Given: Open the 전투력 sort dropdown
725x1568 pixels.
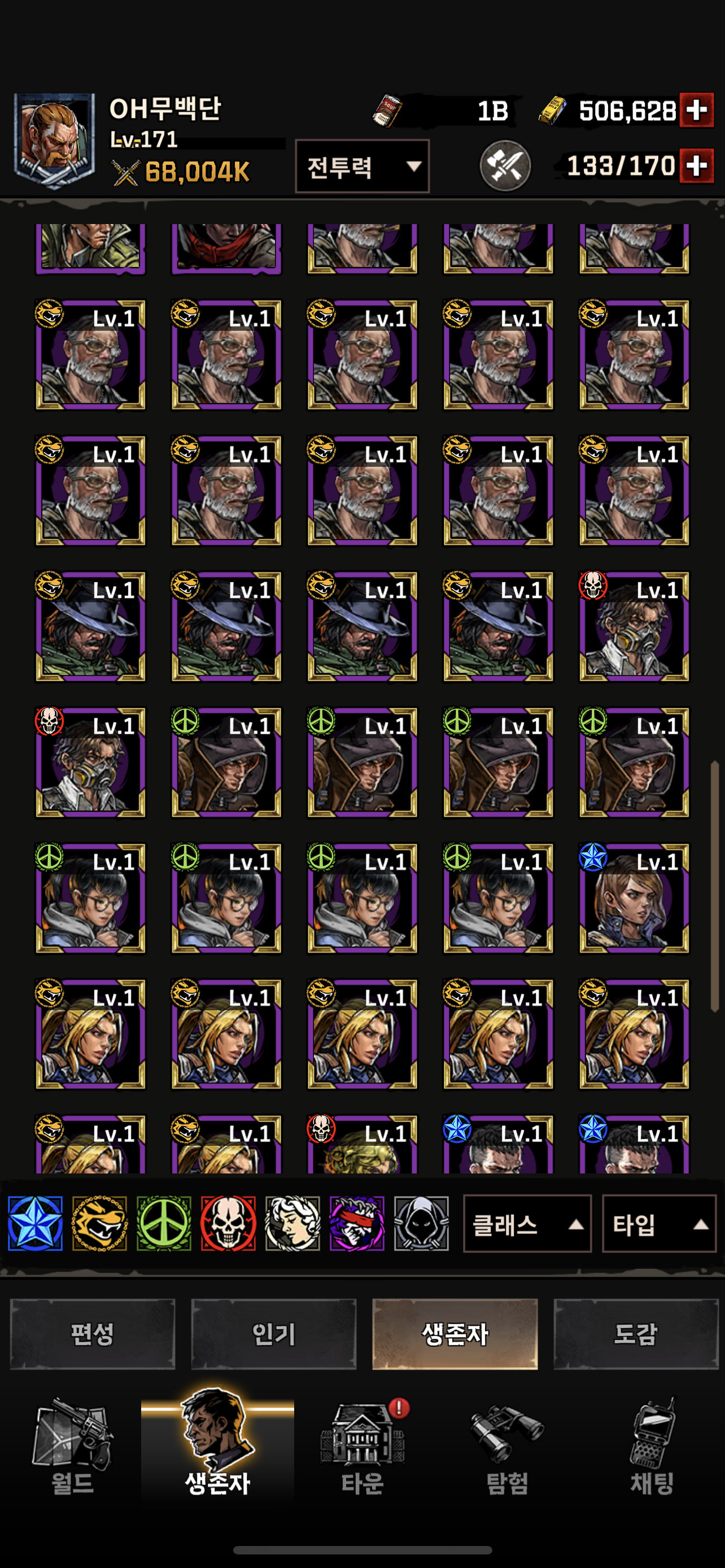Looking at the screenshot, I should [362, 166].
